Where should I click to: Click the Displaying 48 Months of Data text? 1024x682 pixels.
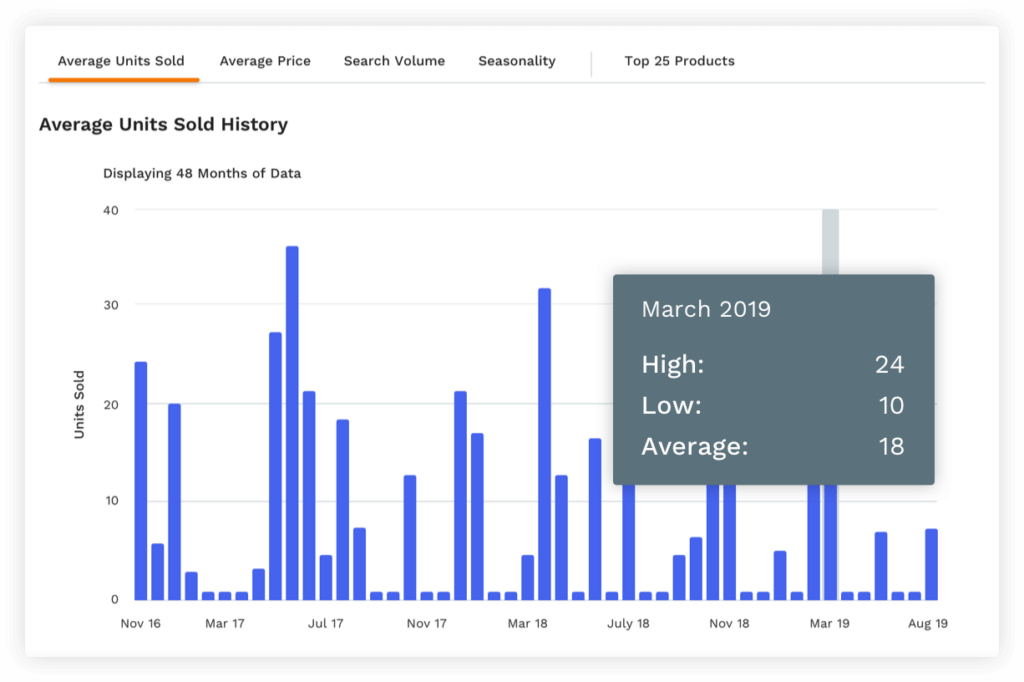point(202,174)
